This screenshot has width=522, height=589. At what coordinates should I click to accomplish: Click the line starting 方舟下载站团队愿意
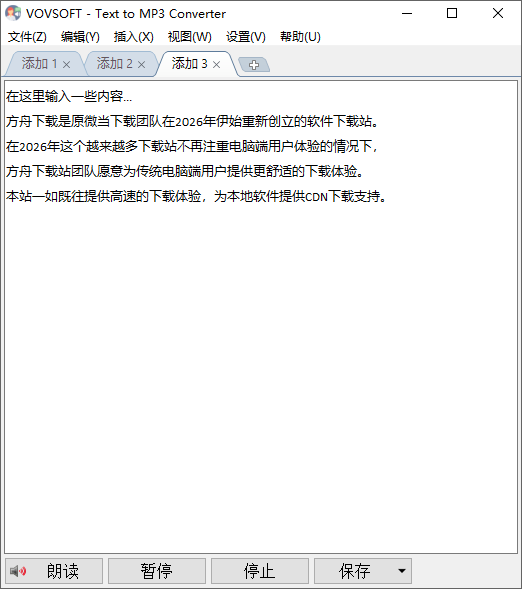pyautogui.click(x=185, y=171)
